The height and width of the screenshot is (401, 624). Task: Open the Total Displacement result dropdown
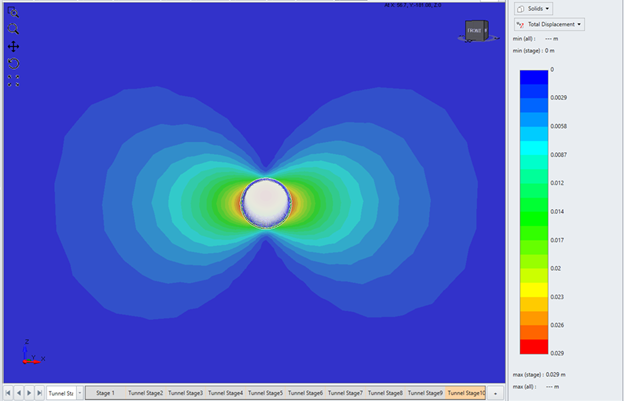(x=549, y=24)
